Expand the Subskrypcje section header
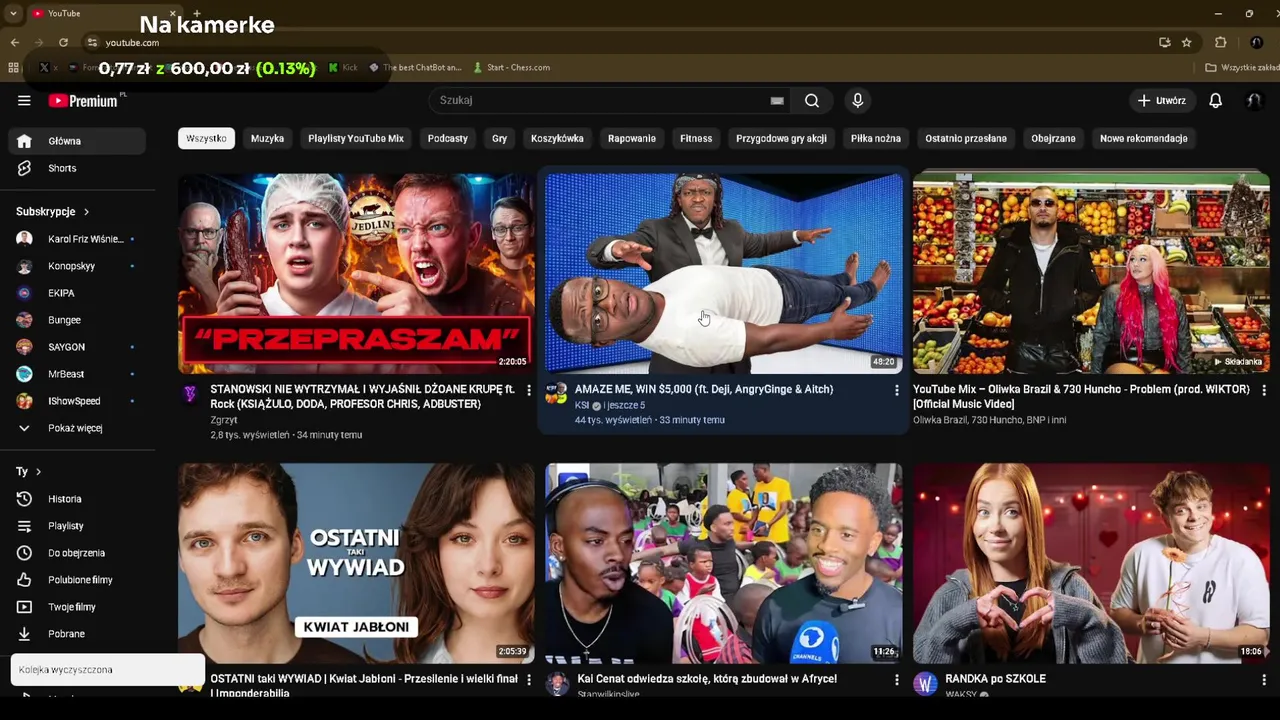The image size is (1280, 720). [53, 212]
